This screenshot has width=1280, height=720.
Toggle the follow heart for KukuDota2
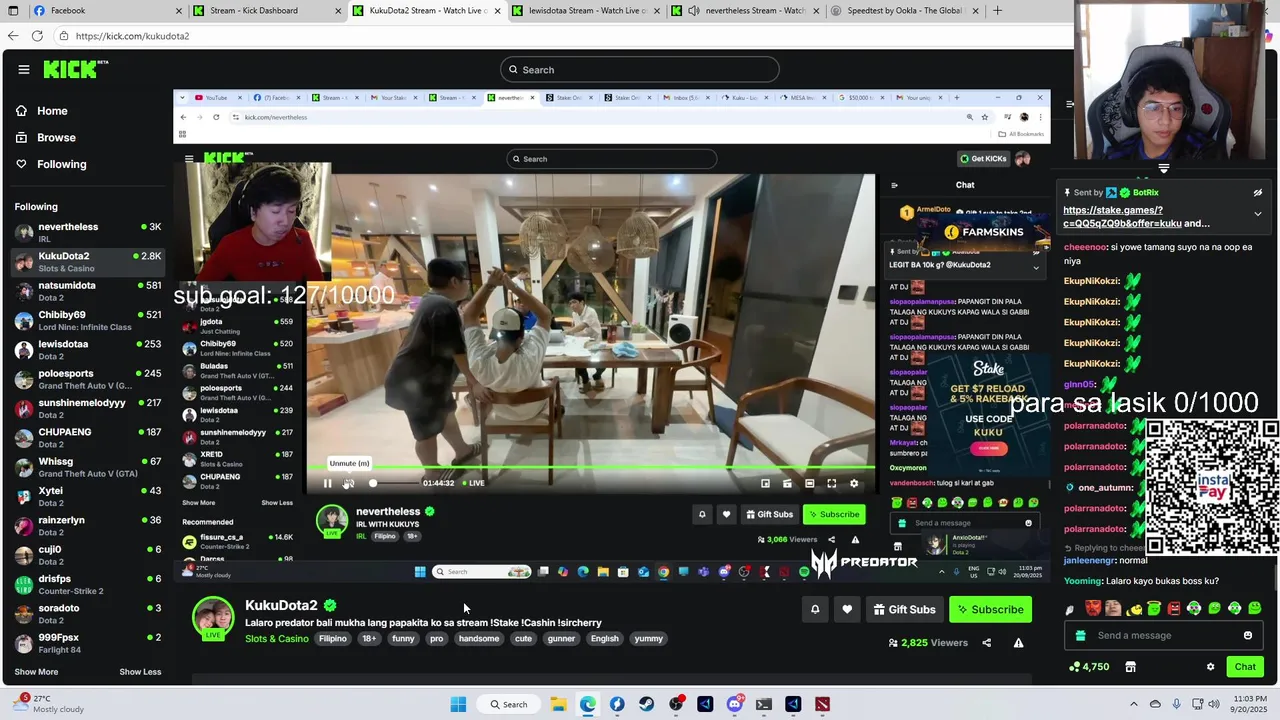pos(847,609)
